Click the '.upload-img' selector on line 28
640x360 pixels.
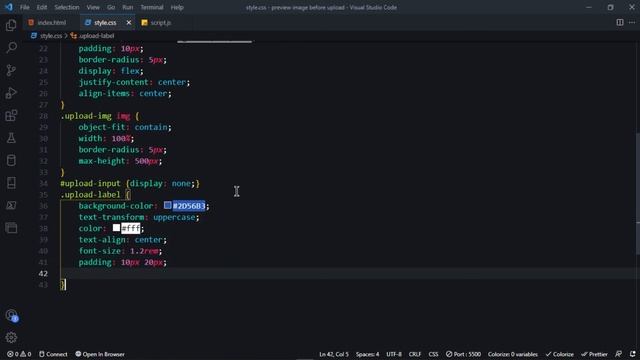(x=86, y=116)
